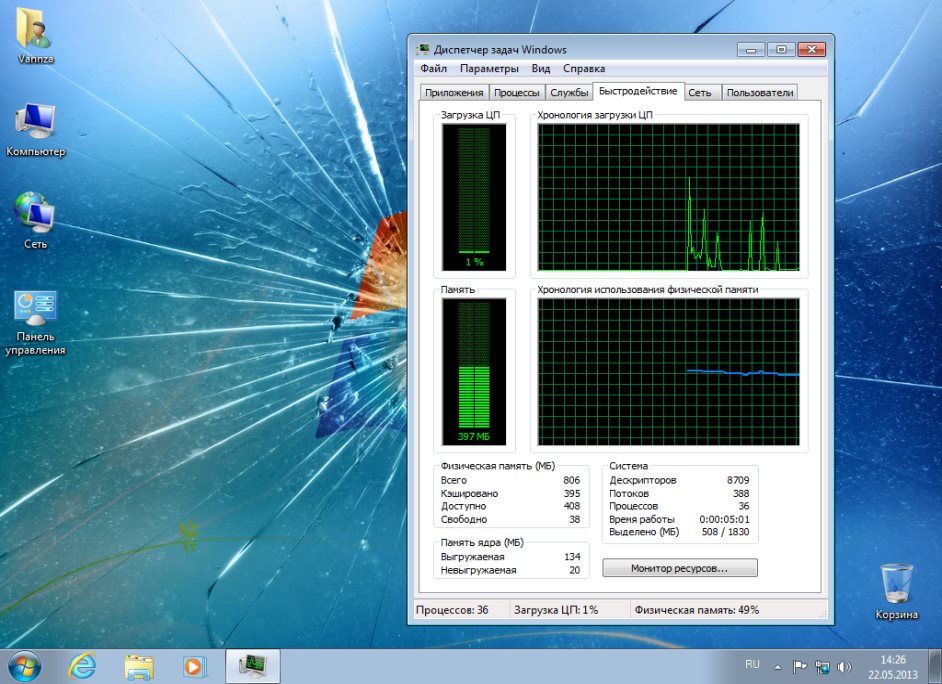Click the Дескрипторов row
942x684 pixels.
coord(679,480)
